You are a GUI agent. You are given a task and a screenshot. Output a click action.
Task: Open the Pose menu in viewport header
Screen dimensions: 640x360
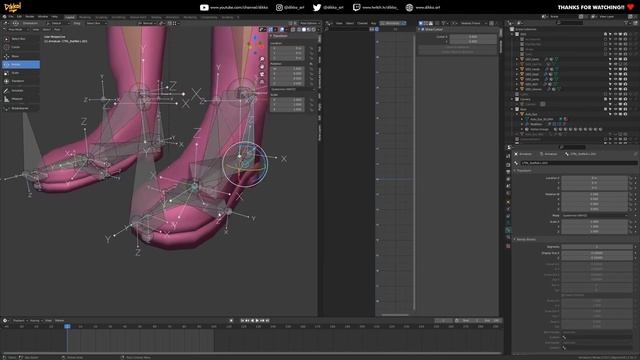(x=57, y=29)
